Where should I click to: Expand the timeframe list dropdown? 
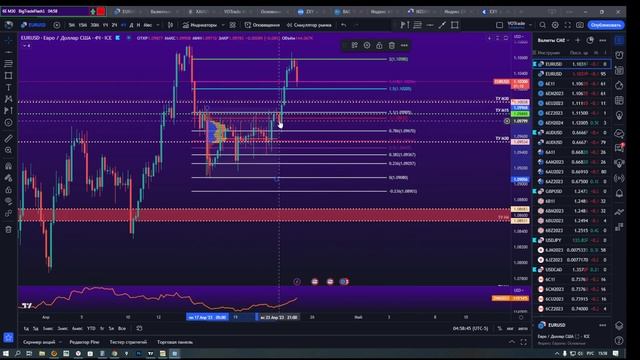158,25
